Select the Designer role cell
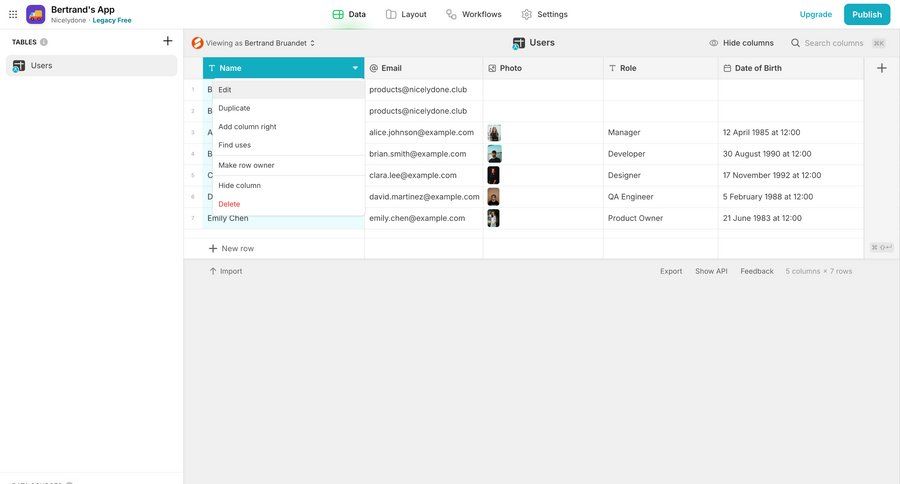 click(661, 175)
